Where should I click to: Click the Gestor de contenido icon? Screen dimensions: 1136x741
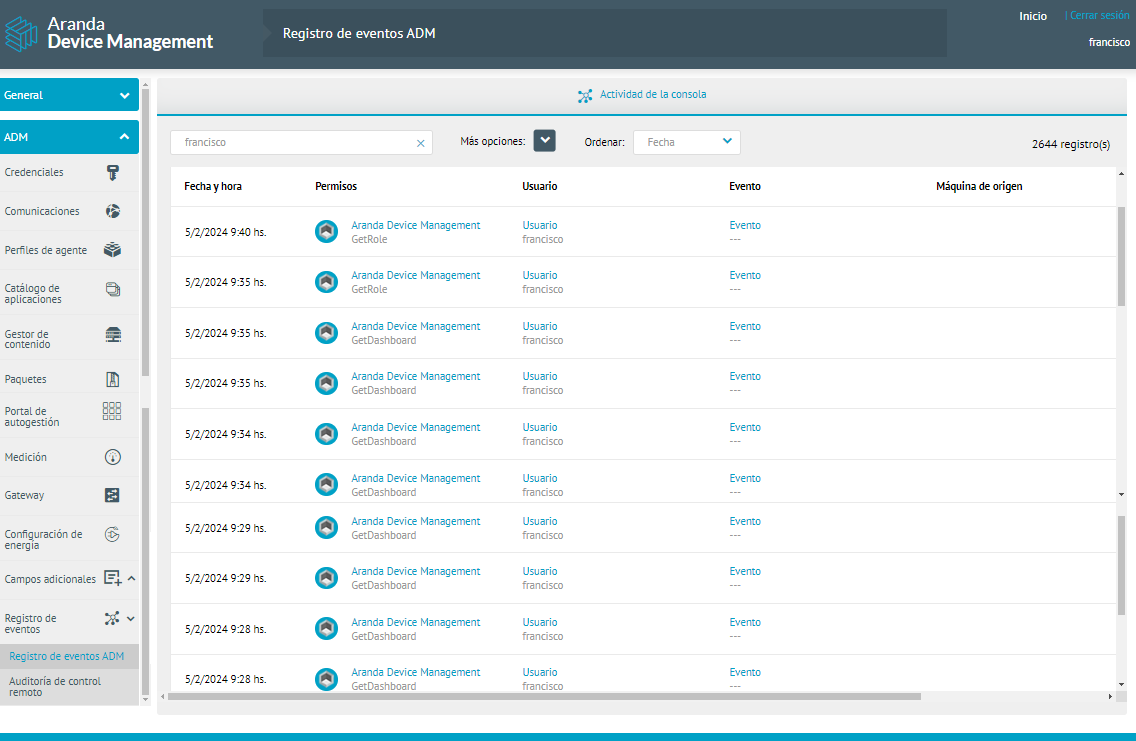tap(113, 335)
